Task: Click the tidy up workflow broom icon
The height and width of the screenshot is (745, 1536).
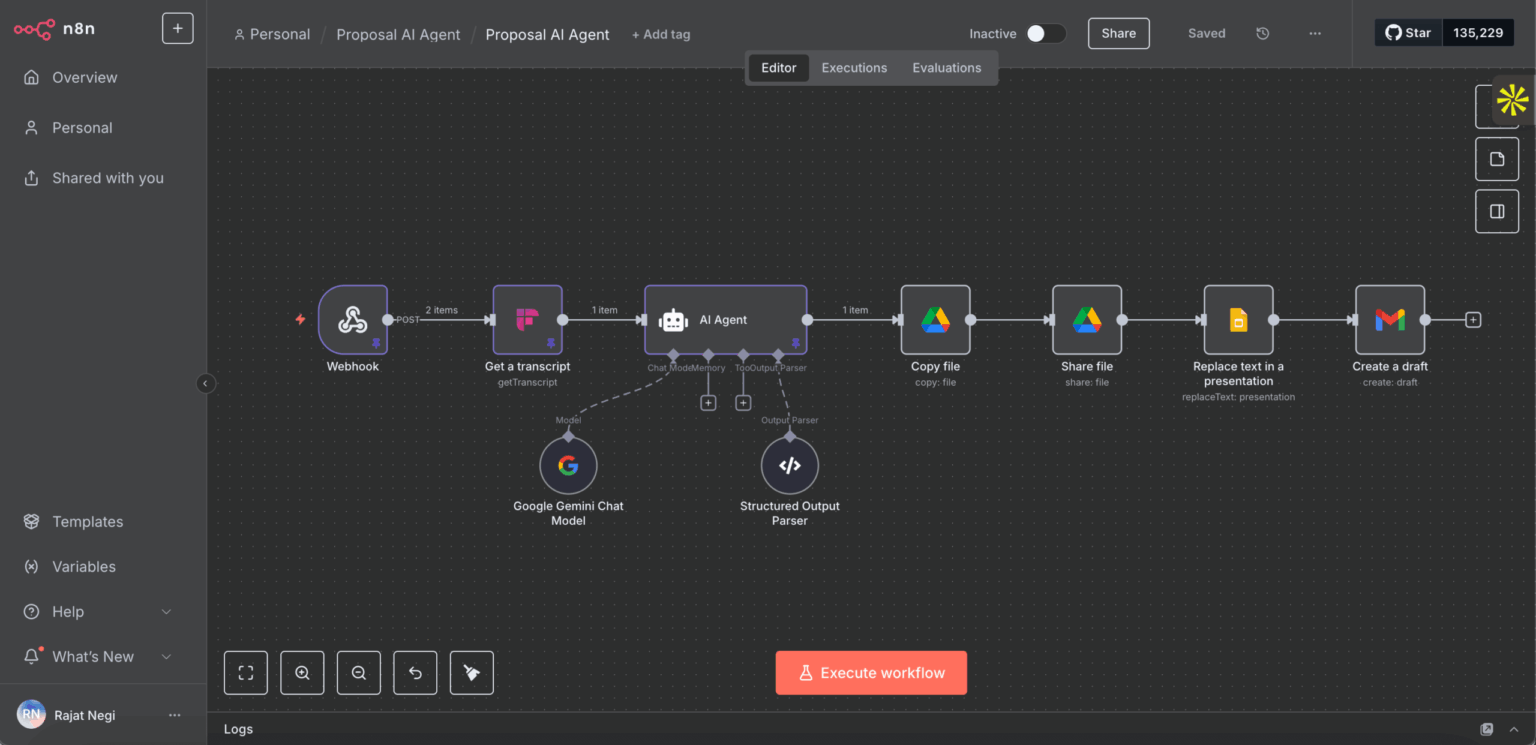Action: tap(472, 673)
